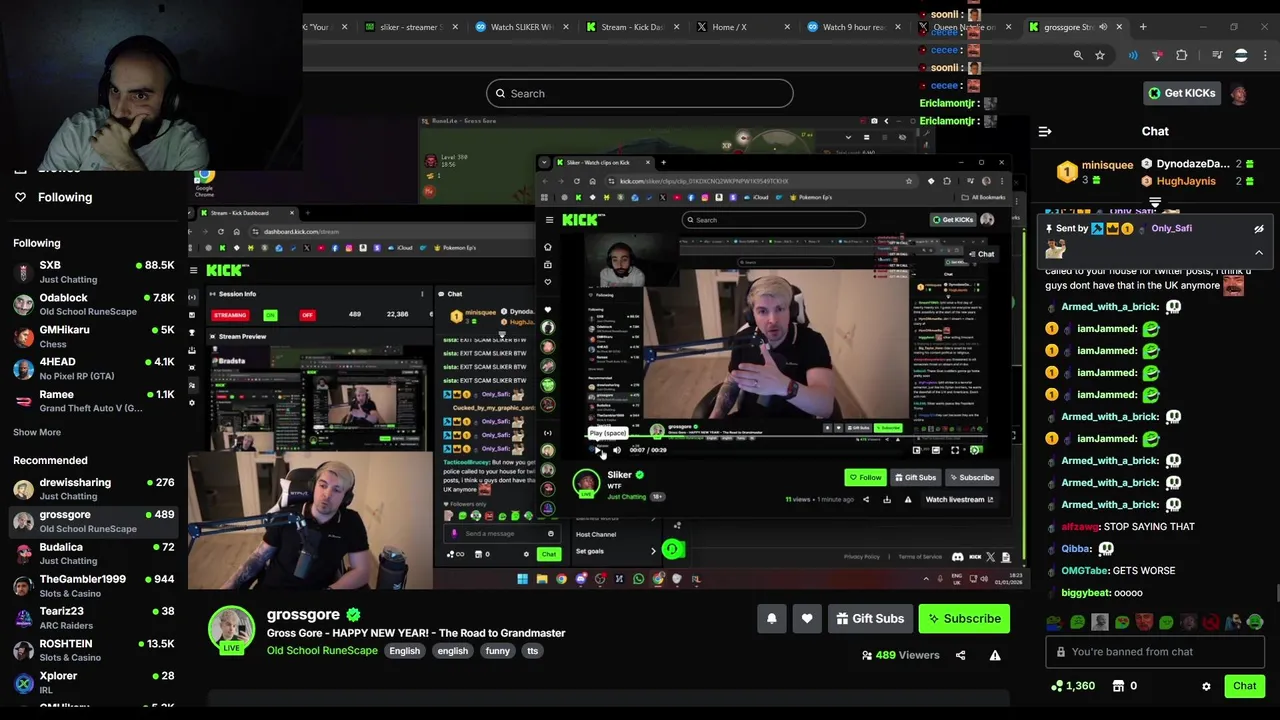The width and height of the screenshot is (1280, 720).
Task: Open Xplorer recommended channel
Action: point(94,682)
